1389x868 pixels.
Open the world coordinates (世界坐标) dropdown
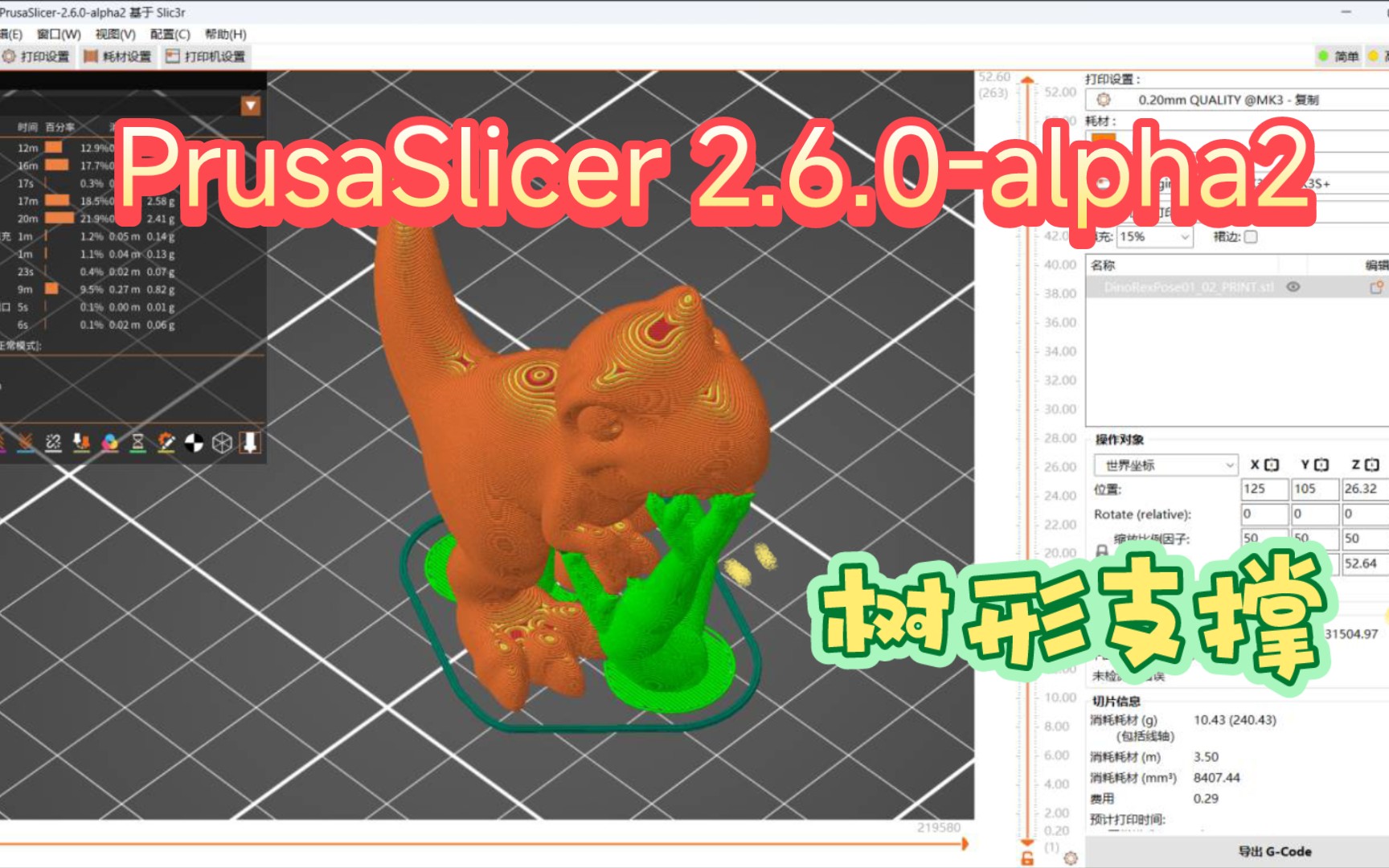point(1166,465)
